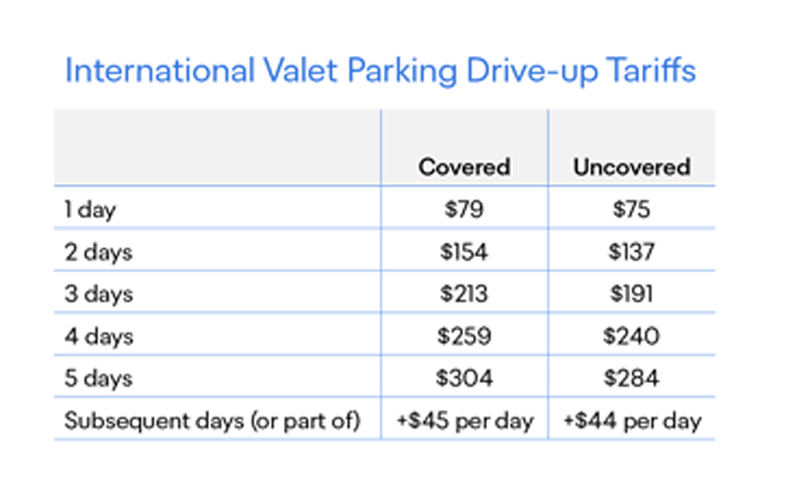
Task: Select the Uncovered column header
Action: click(x=631, y=167)
